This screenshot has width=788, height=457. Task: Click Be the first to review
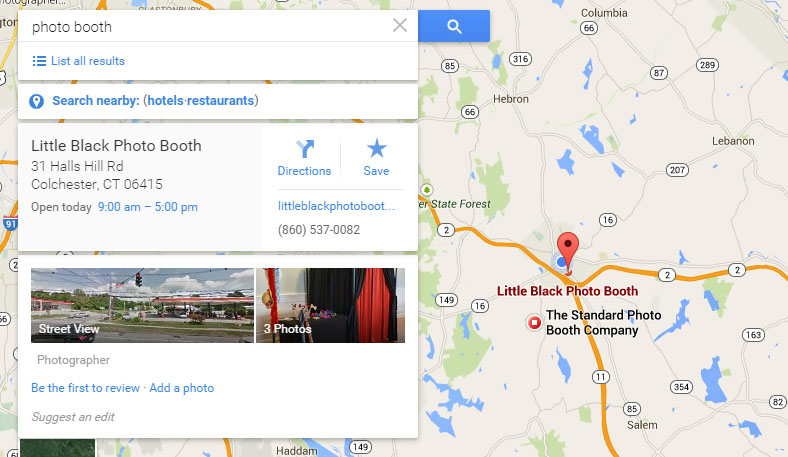[x=85, y=388]
